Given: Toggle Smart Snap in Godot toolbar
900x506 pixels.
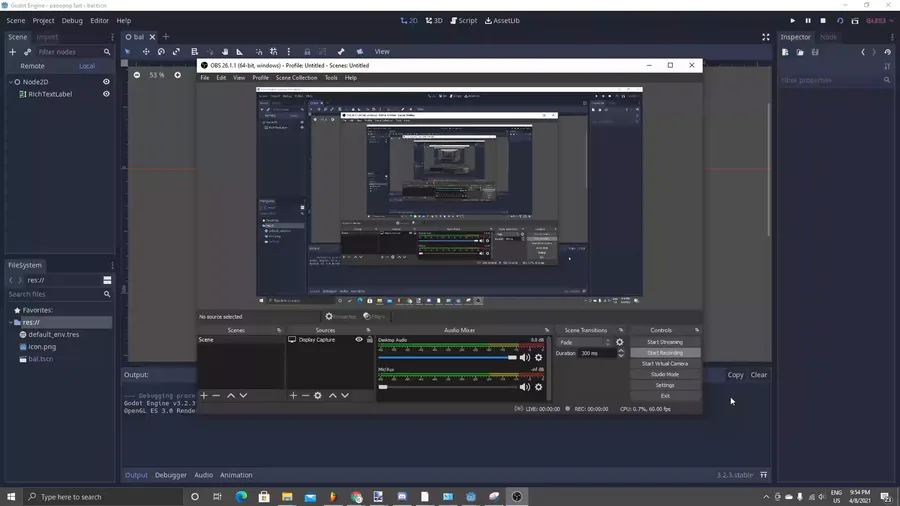Looking at the screenshot, I should (259, 52).
